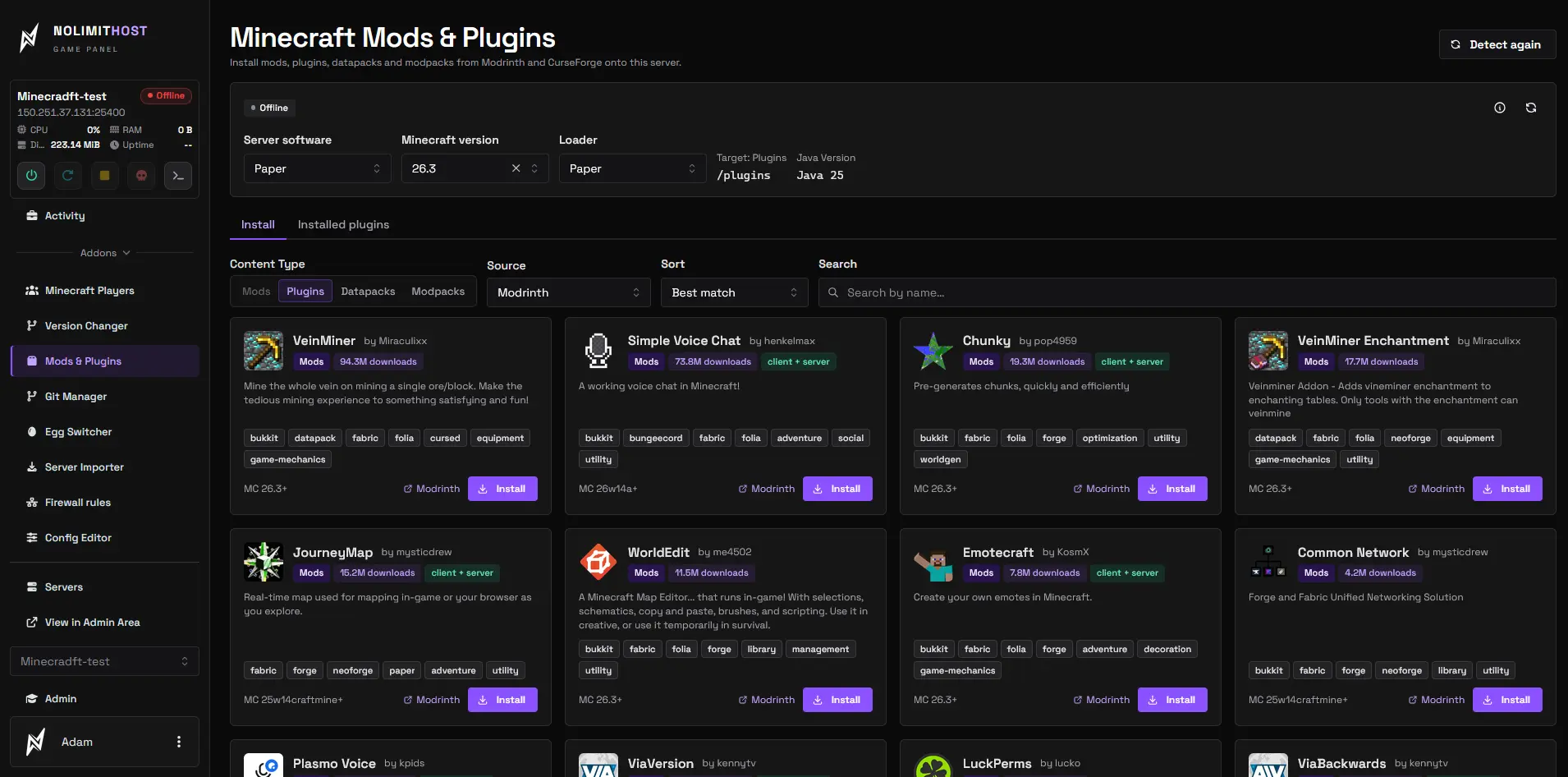
Task: Click the info circle icon in server panel
Action: [x=1500, y=108]
